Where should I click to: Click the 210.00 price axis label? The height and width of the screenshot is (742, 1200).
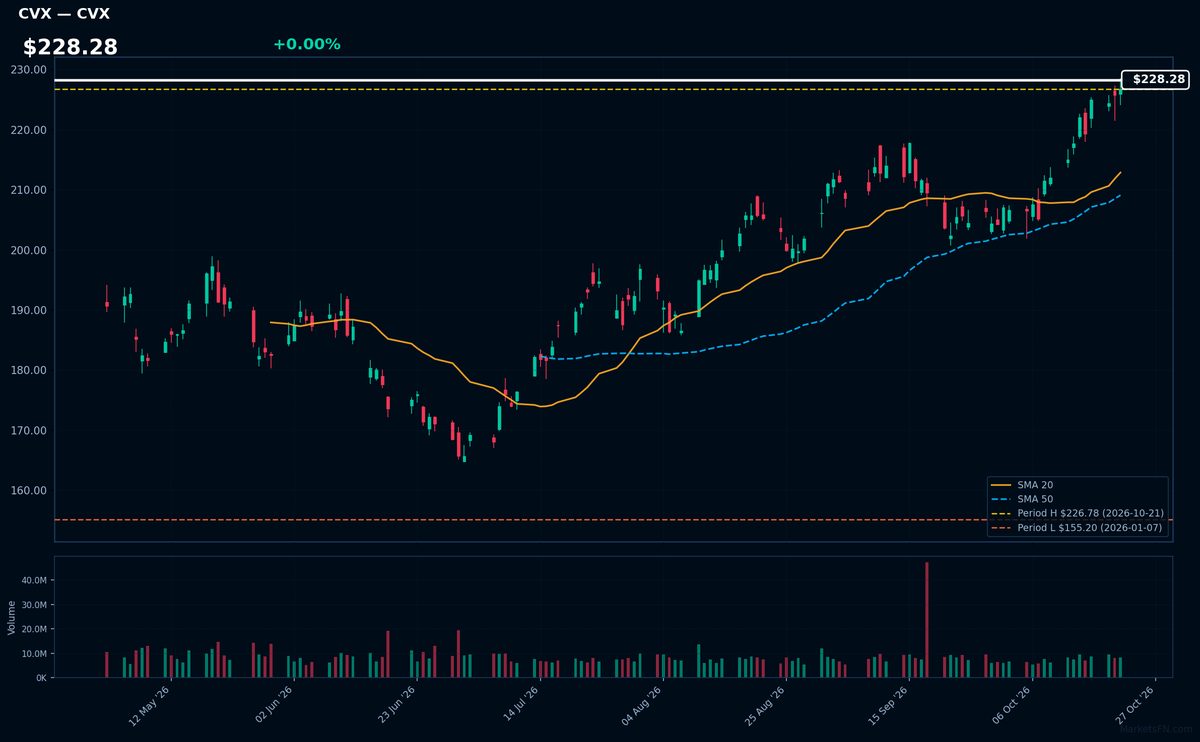pos(29,190)
